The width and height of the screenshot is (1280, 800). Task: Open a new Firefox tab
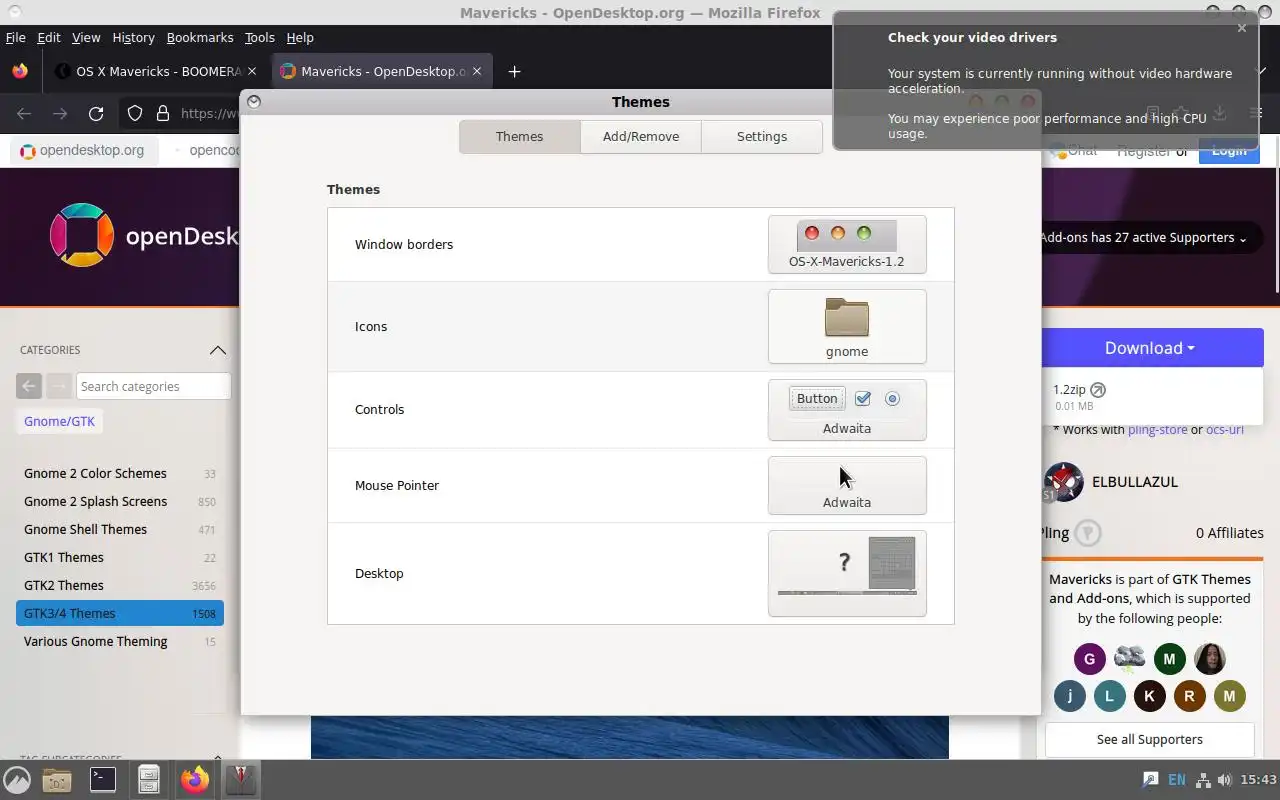tap(514, 71)
